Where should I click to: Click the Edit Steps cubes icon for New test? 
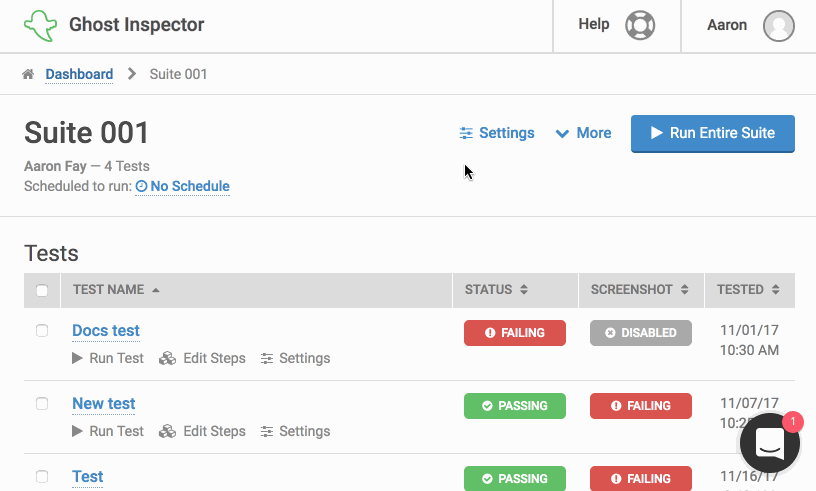click(x=167, y=431)
